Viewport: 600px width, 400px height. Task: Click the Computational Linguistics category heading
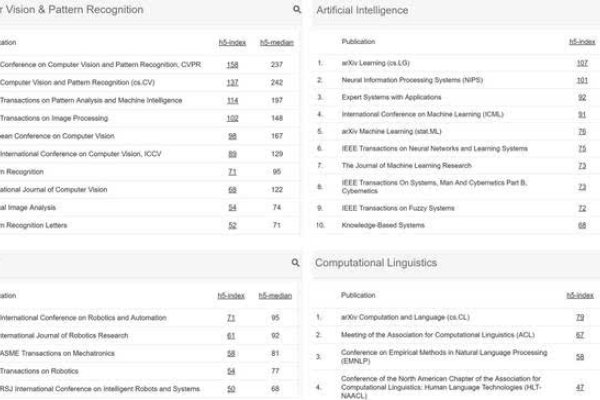click(375, 263)
